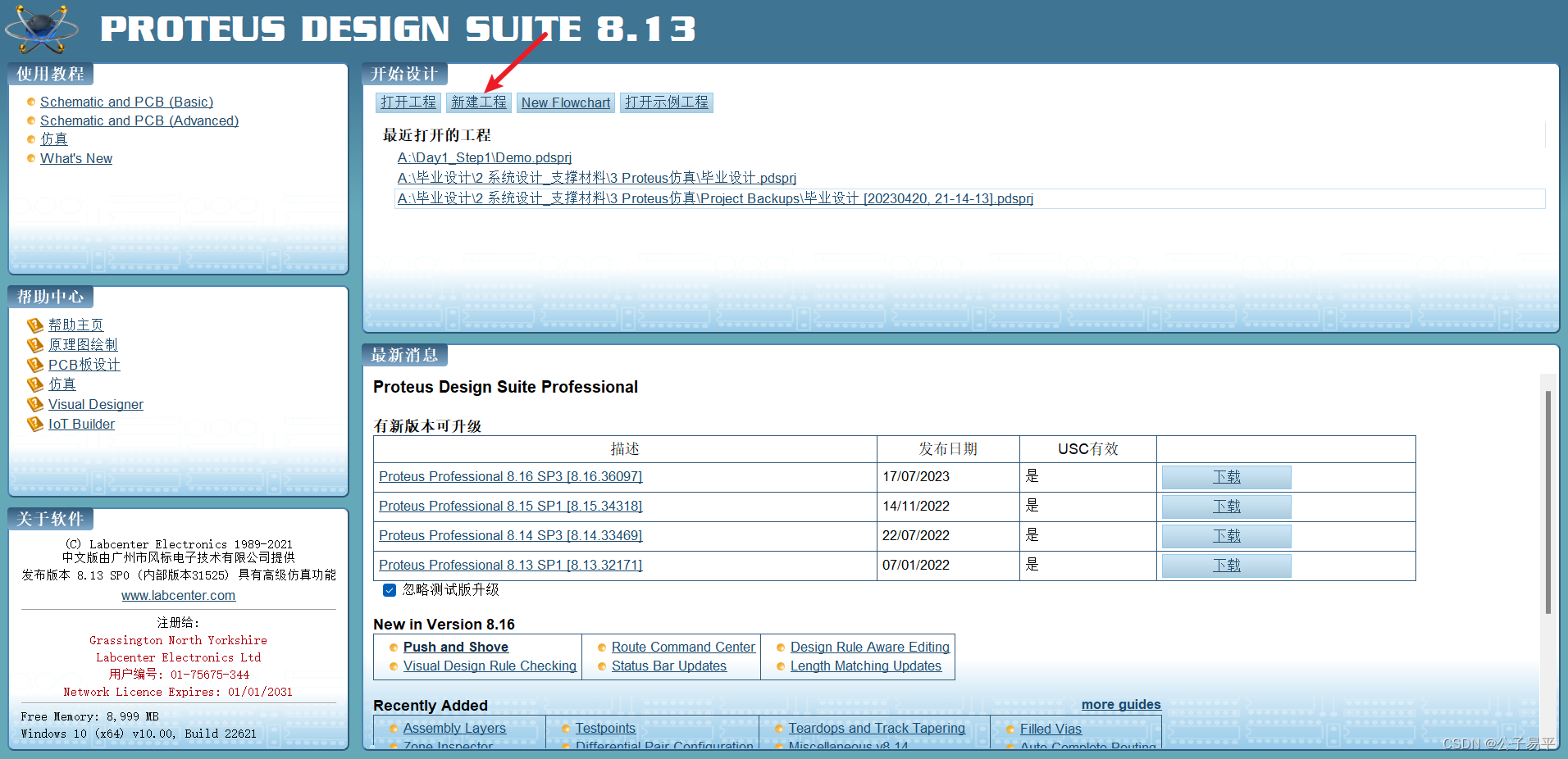Open Proteus Professional 8.13 SP1 [8.13.32171] link
Viewport: 1568px width, 759px height.
click(510, 566)
